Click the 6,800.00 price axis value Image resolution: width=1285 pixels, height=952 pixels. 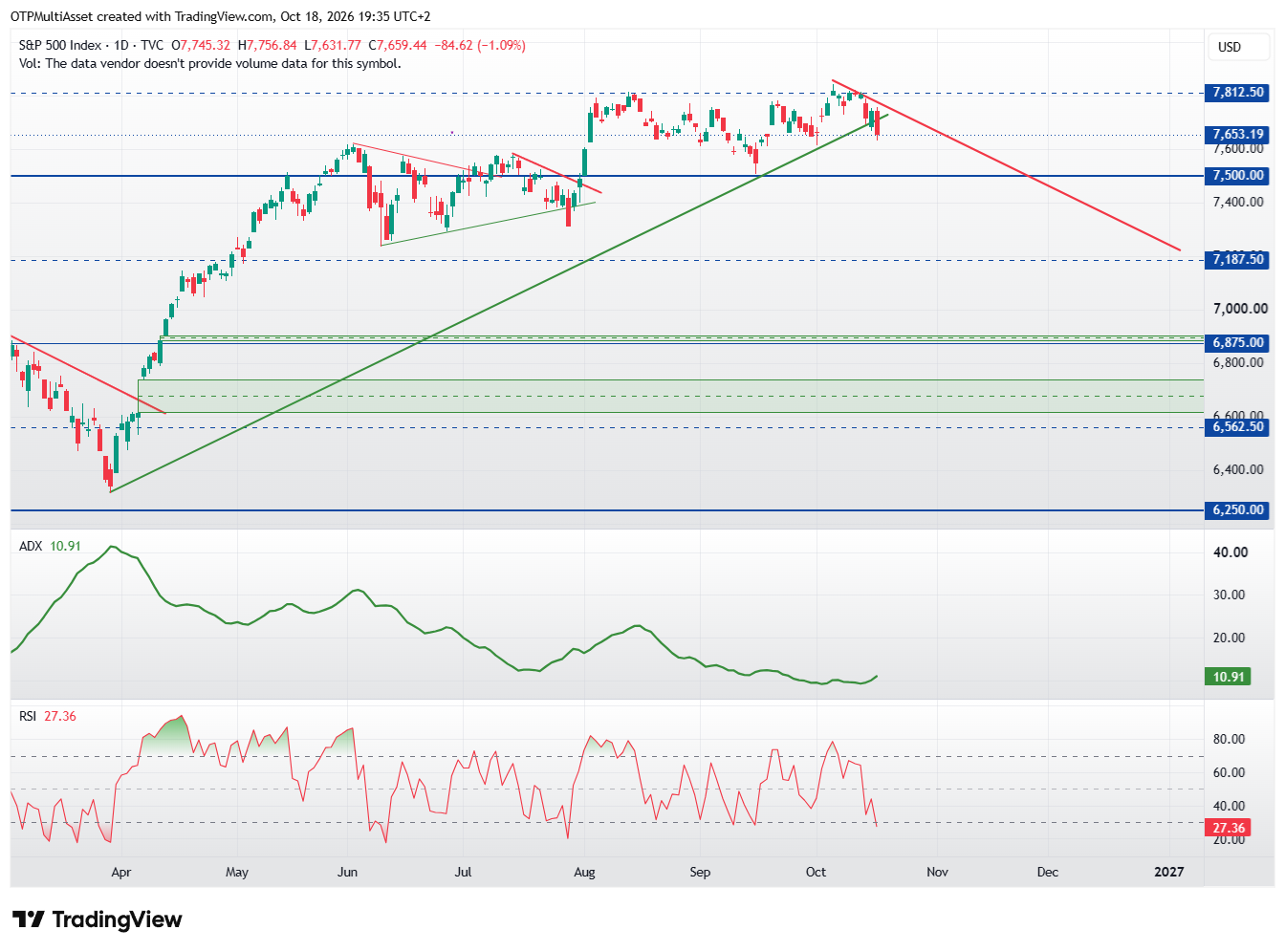coord(1238,362)
